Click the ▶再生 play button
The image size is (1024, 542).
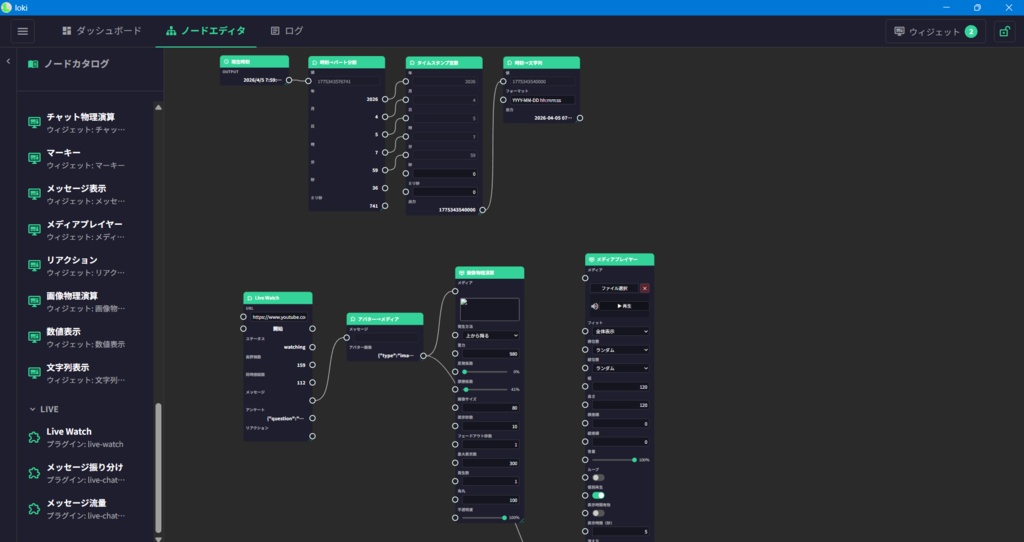tap(626, 306)
